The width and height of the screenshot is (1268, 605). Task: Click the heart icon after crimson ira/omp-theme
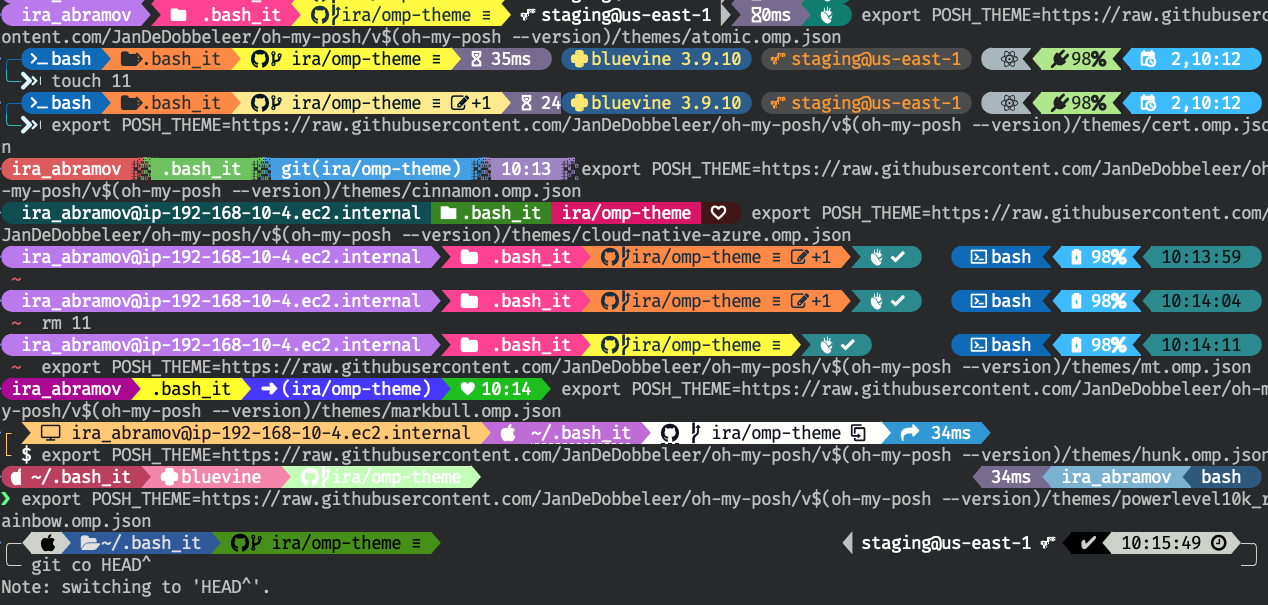tap(717, 213)
